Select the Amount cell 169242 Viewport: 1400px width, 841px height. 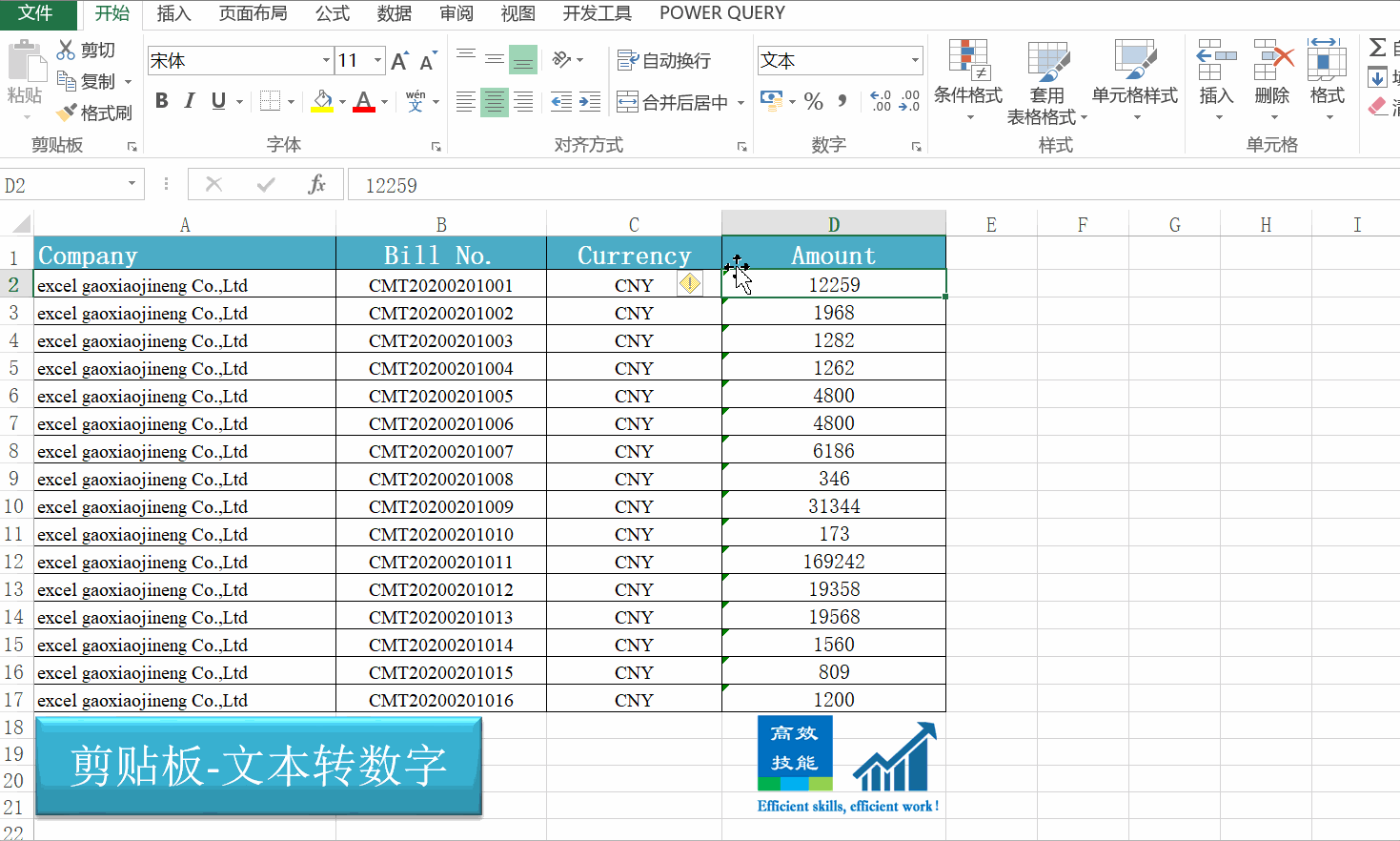point(834,562)
